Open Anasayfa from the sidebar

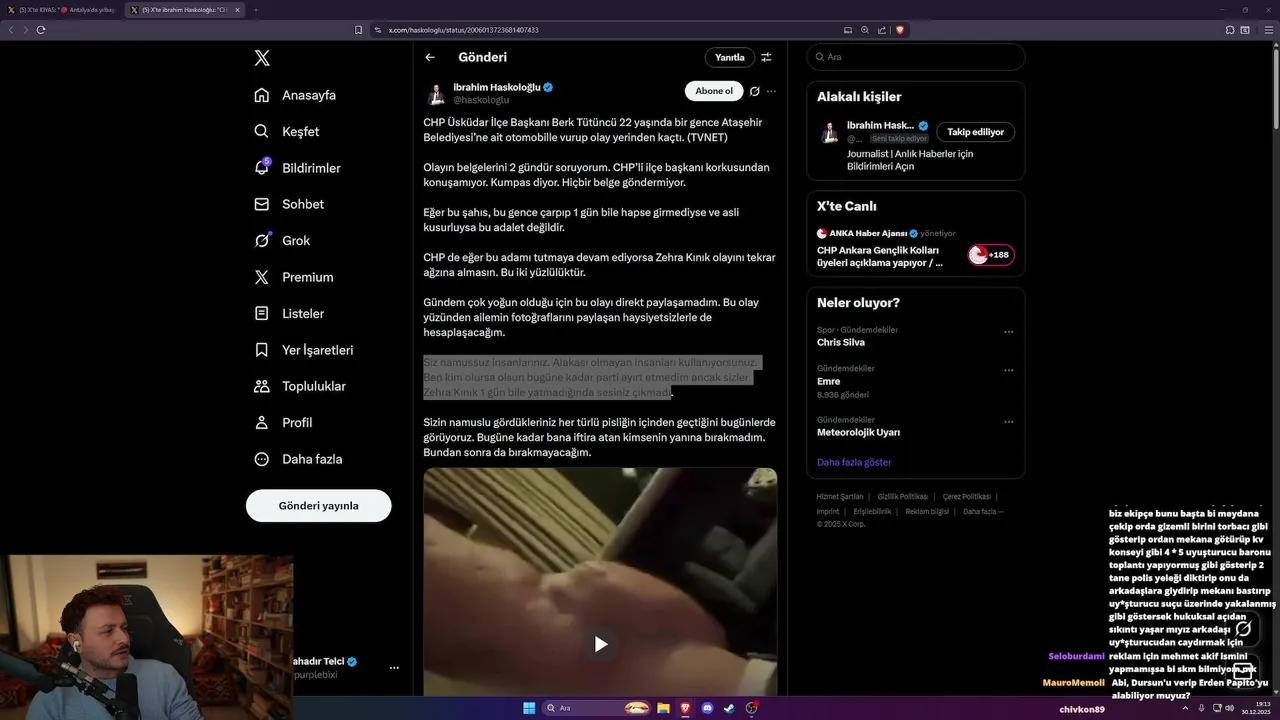295,95
